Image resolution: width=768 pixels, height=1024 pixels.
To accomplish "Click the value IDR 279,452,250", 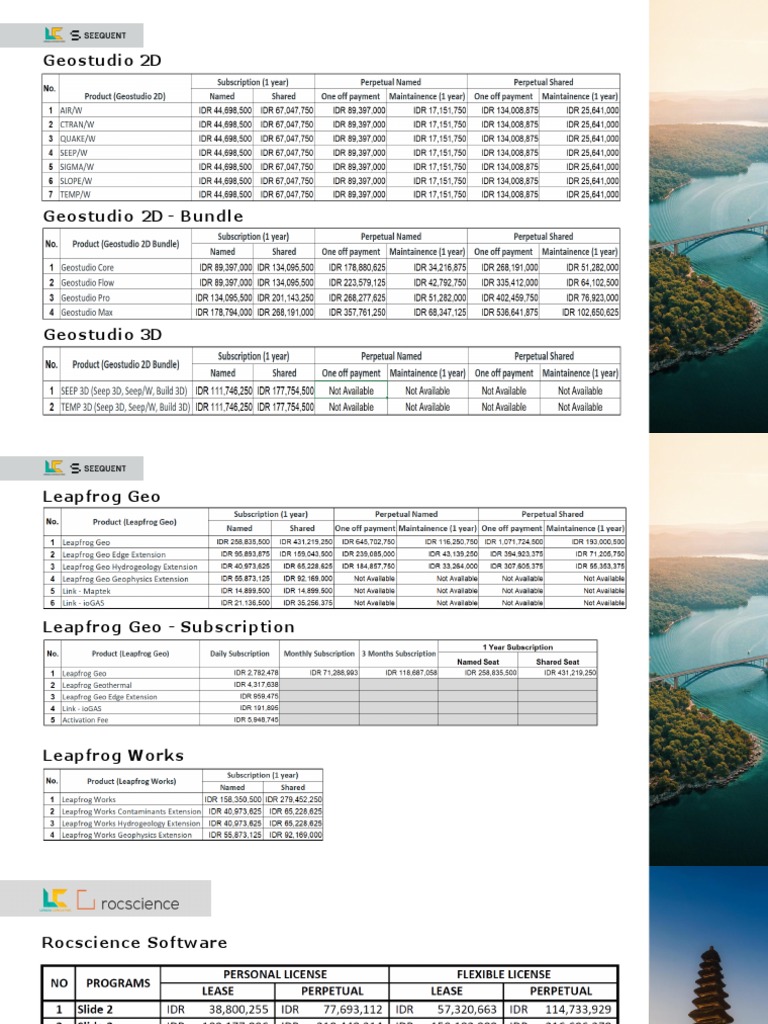I will 295,799.
